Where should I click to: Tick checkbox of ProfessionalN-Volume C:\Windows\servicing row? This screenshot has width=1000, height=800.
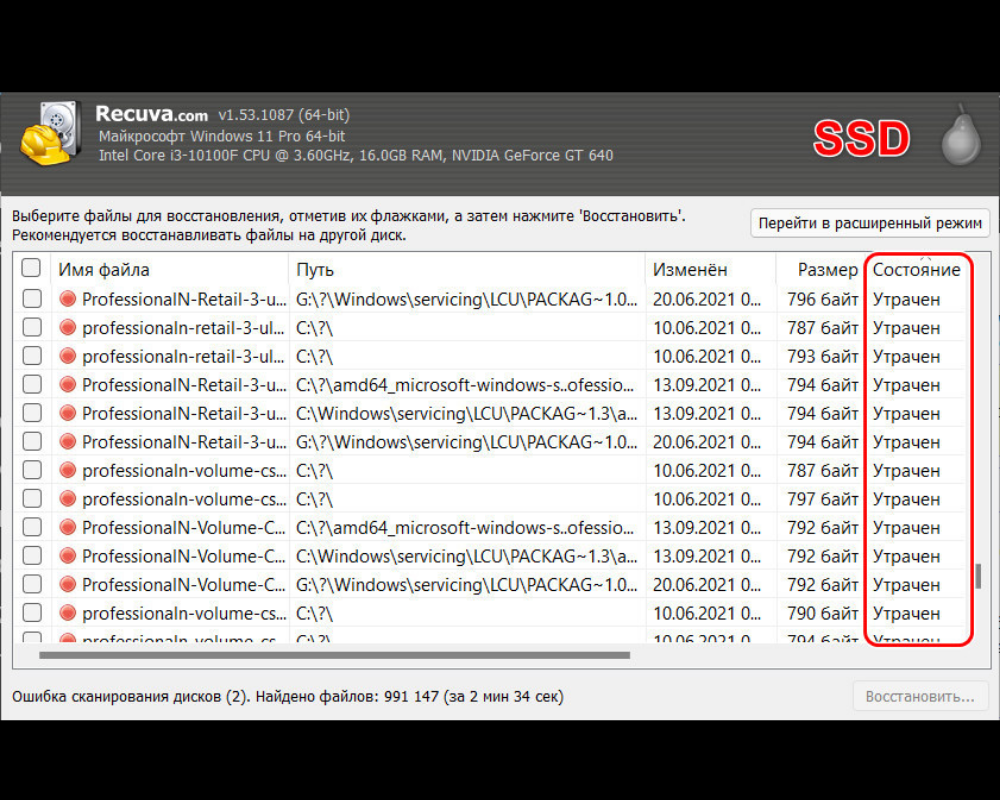32,556
